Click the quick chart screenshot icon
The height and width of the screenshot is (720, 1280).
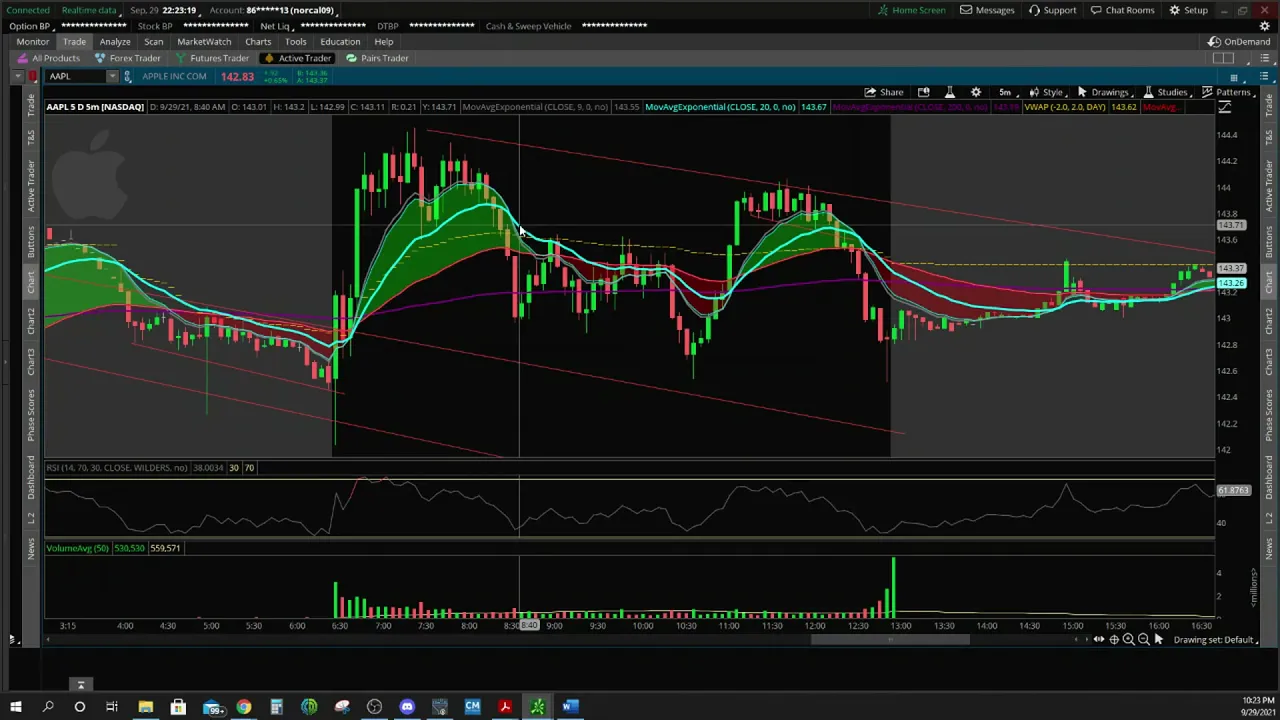(x=923, y=92)
